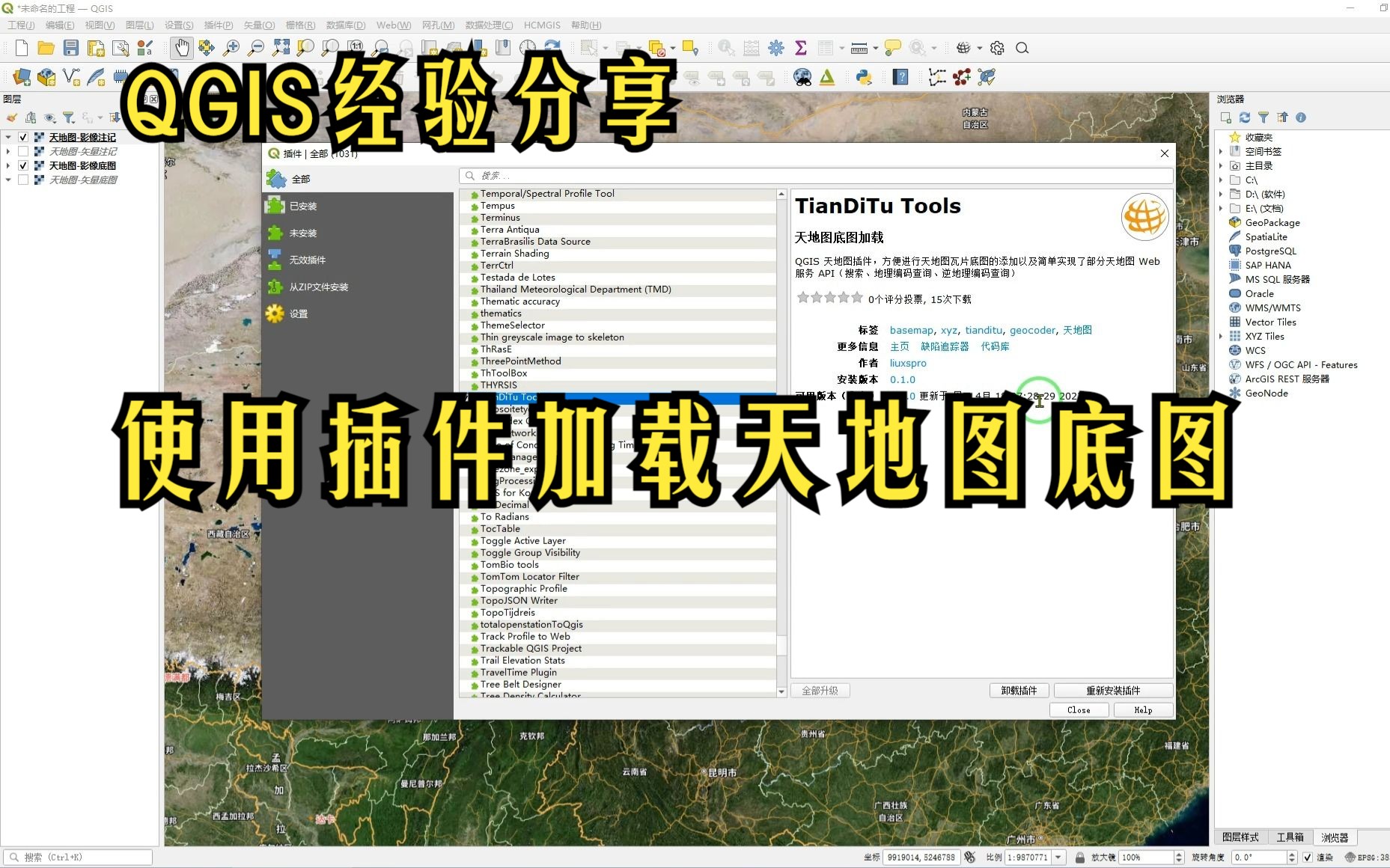This screenshot has width=1390, height=868.
Task: Expand the C:\ drive in Browser
Action: click(x=1221, y=180)
